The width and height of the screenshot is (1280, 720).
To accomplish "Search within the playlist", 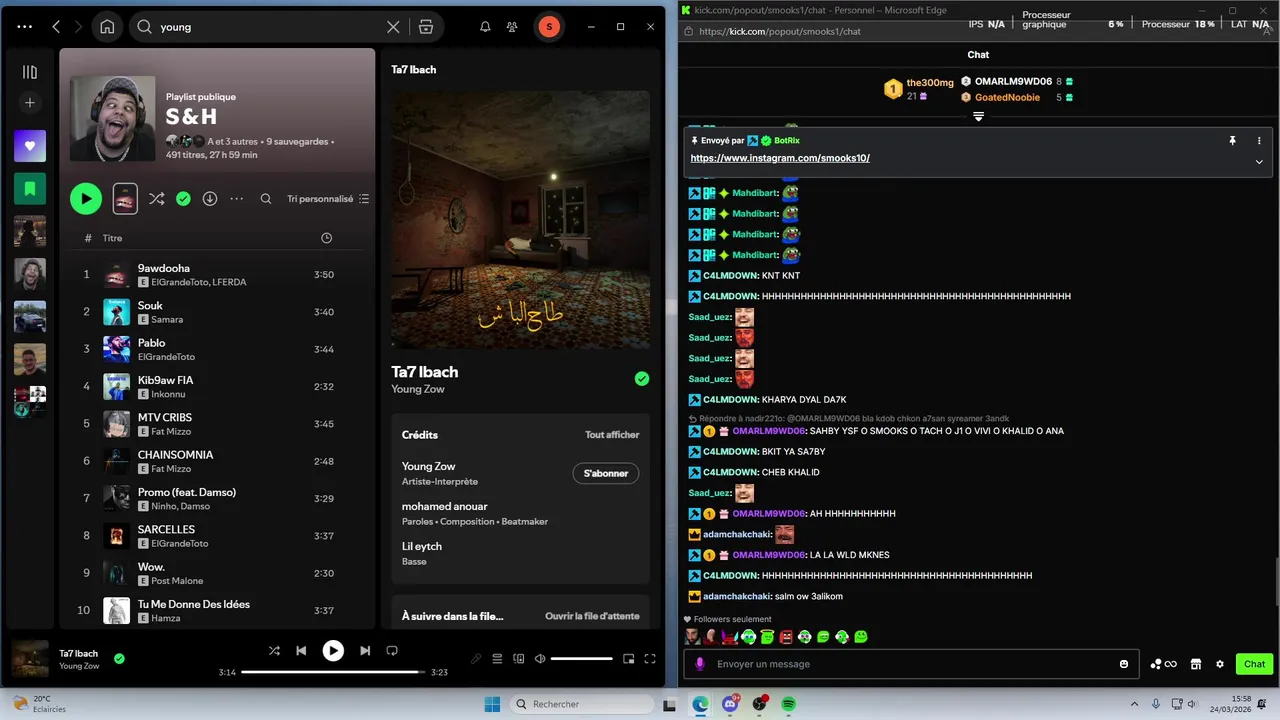I will 266,199.
